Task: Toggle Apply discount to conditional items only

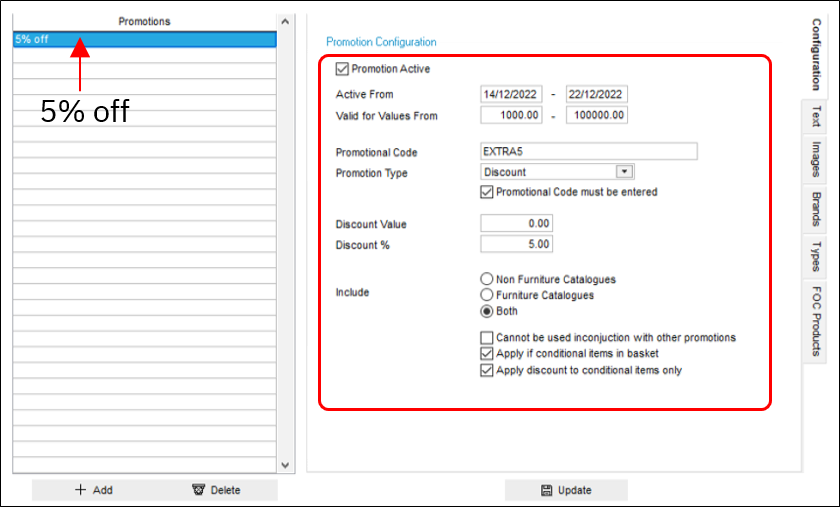Action: (487, 370)
